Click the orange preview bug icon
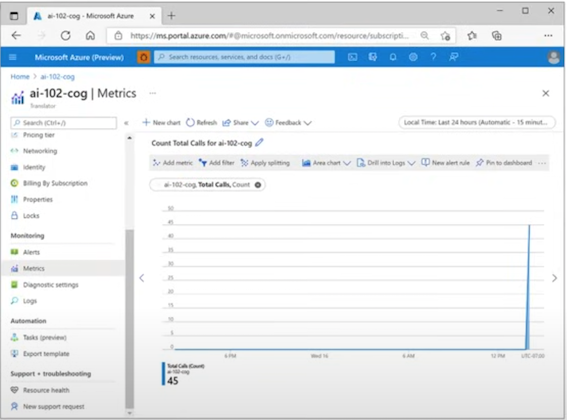 [x=144, y=57]
